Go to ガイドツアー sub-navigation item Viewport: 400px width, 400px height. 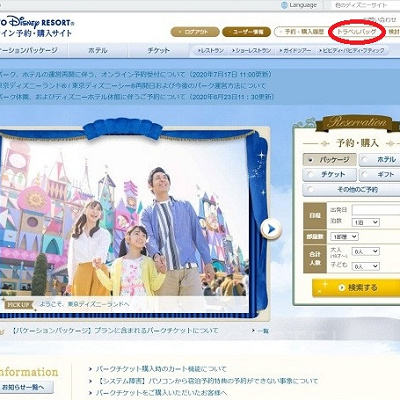click(295, 51)
